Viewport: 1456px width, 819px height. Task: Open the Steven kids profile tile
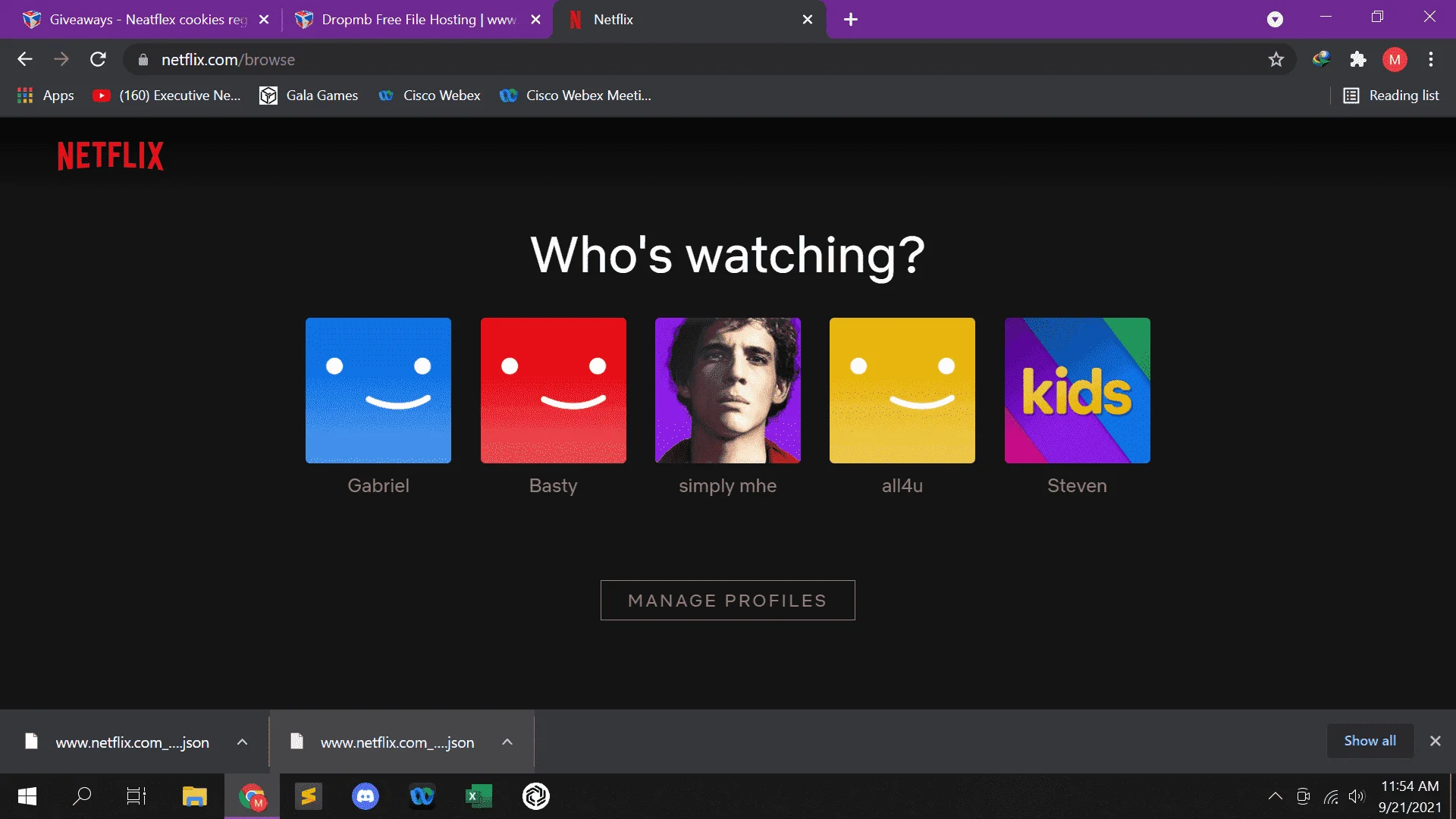click(1078, 391)
